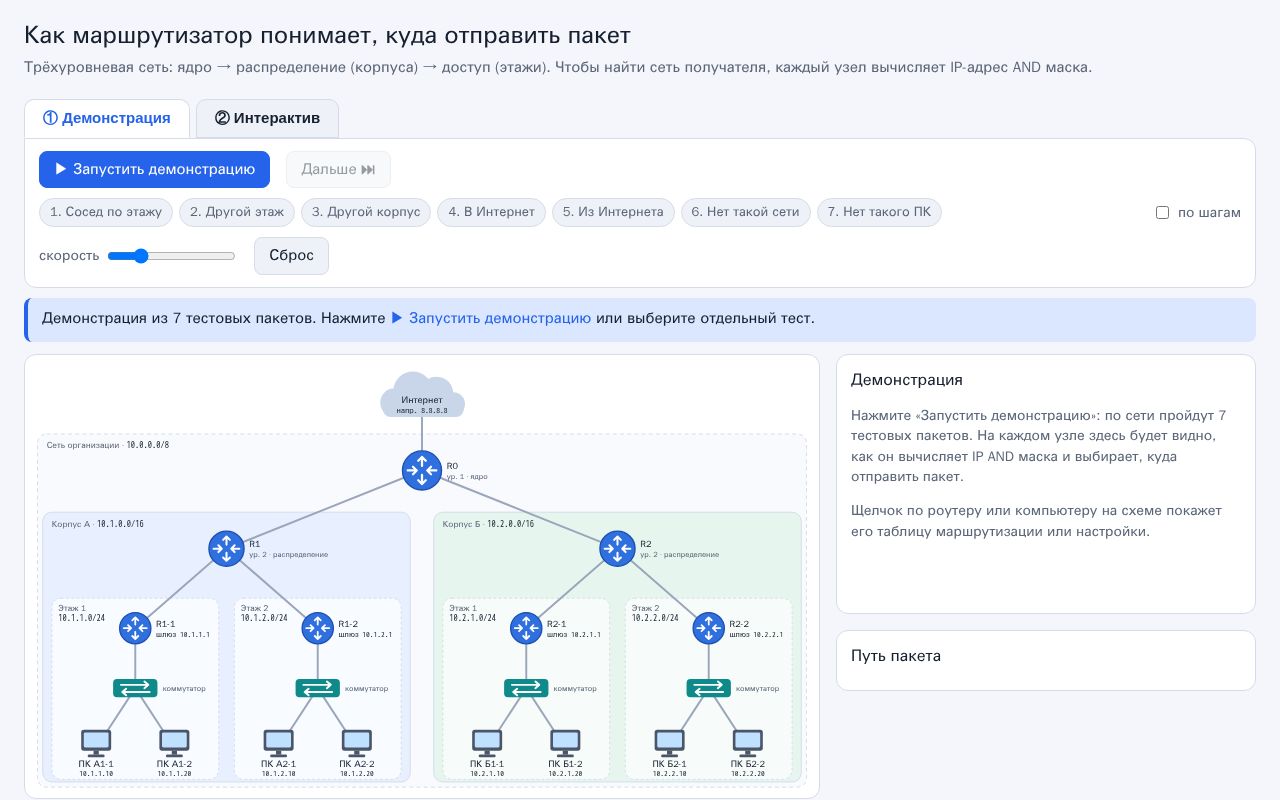
Task: Enable the «по шагам» checkbox
Action: (x=1162, y=212)
